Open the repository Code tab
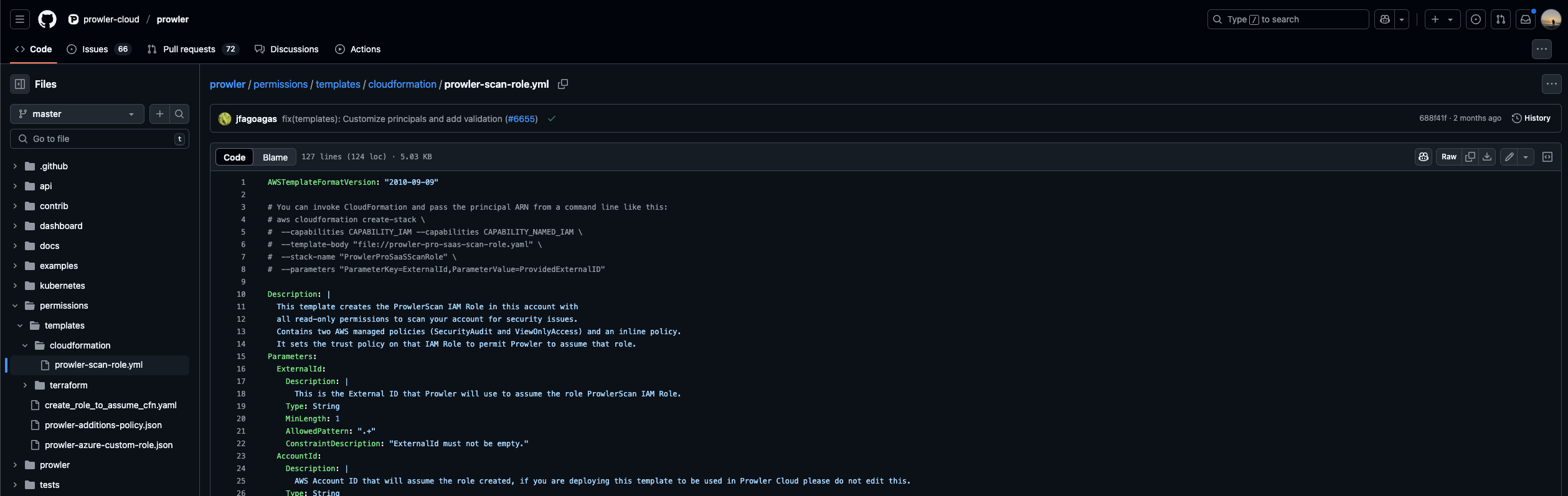The width and height of the screenshot is (1568, 496). pyautogui.click(x=34, y=49)
